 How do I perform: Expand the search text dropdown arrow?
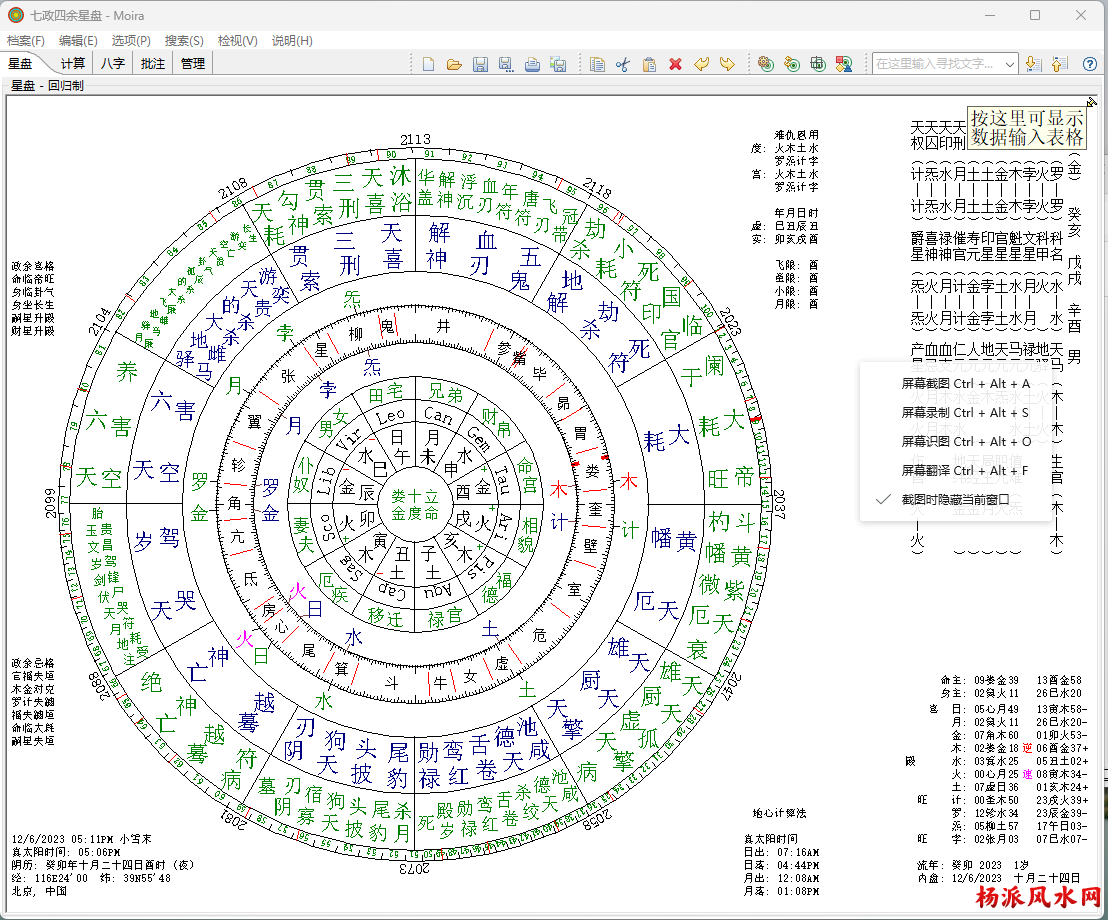[x=1010, y=64]
